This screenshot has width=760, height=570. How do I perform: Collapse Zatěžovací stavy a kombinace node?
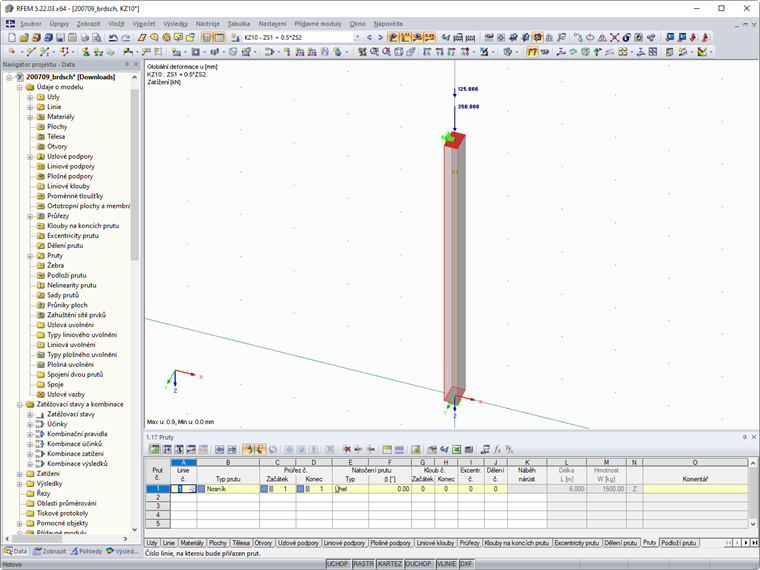click(19, 405)
